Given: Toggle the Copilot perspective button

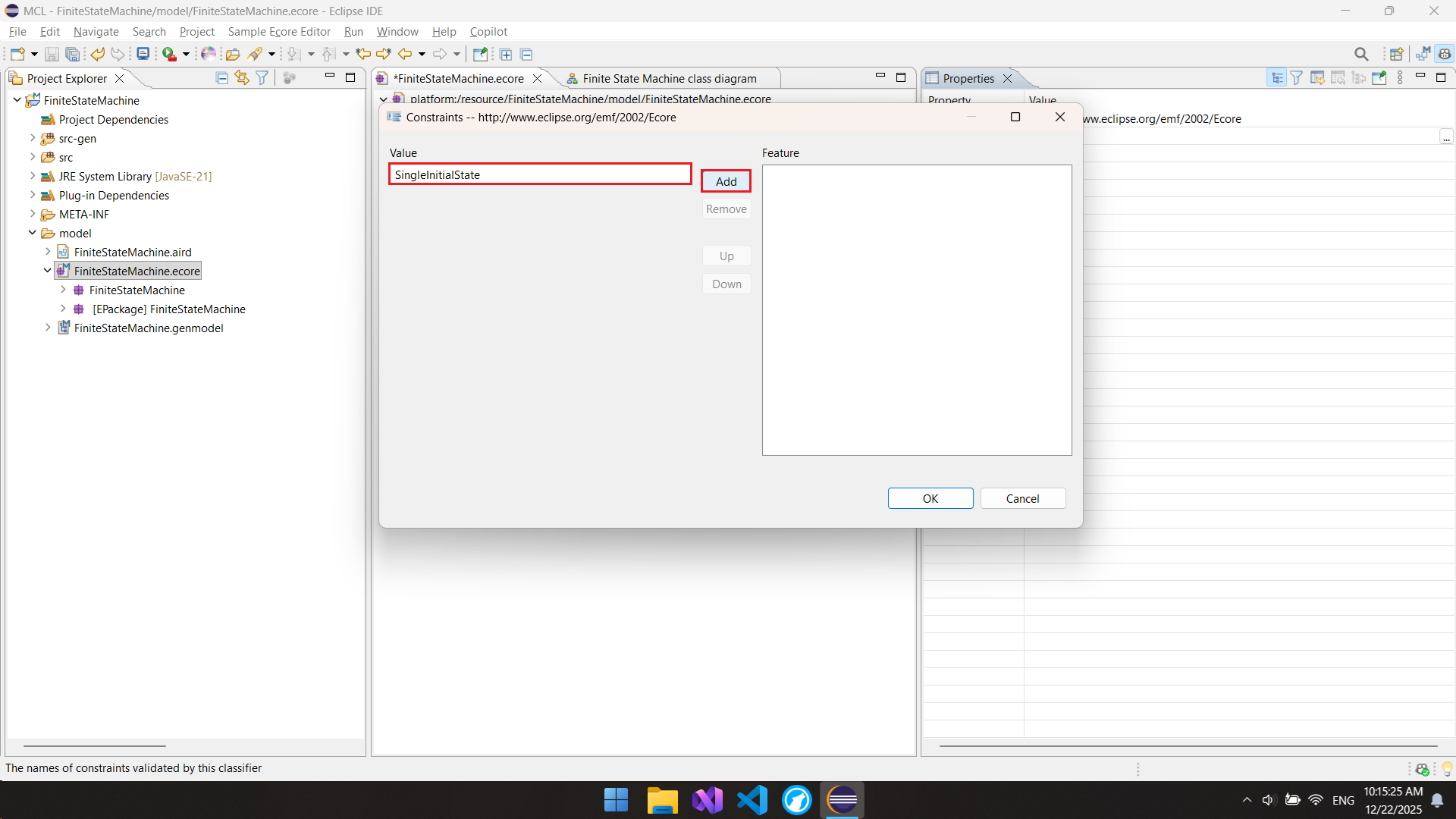Looking at the screenshot, I should [1444, 55].
